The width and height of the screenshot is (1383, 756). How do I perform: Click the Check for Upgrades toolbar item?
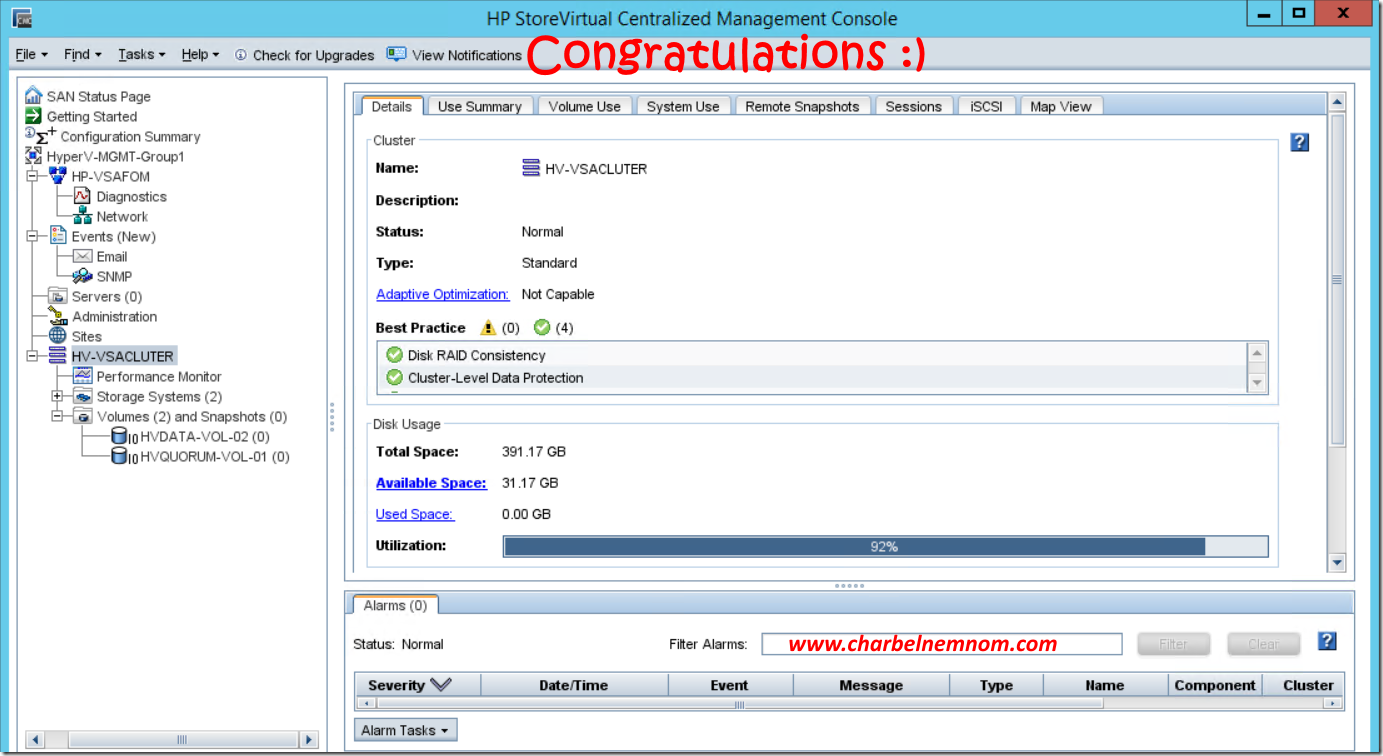tap(304, 55)
